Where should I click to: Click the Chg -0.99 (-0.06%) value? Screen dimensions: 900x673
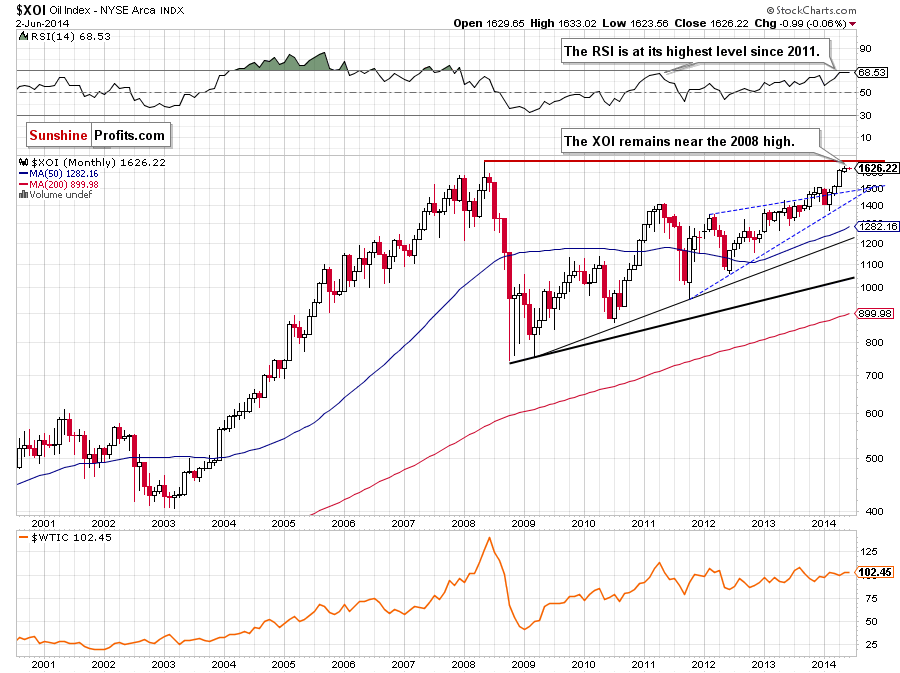tap(800, 24)
